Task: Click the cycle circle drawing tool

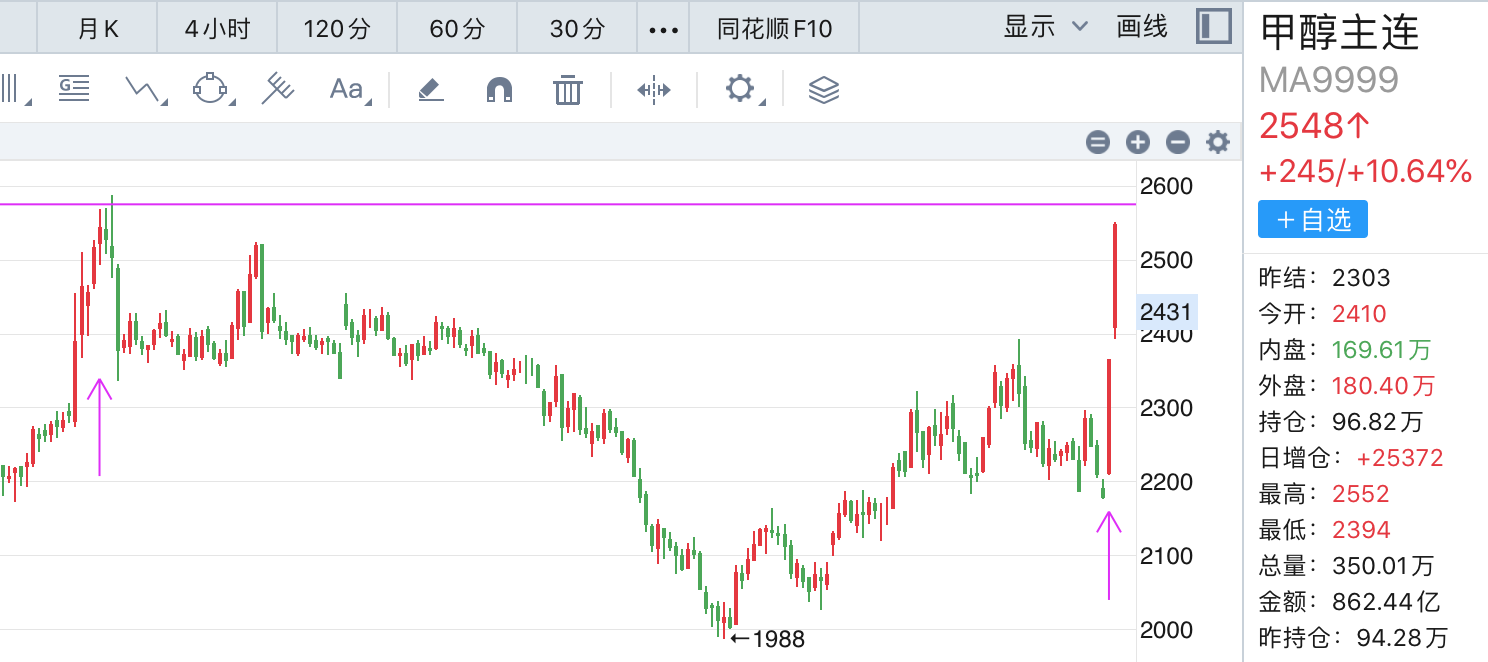Action: point(207,88)
